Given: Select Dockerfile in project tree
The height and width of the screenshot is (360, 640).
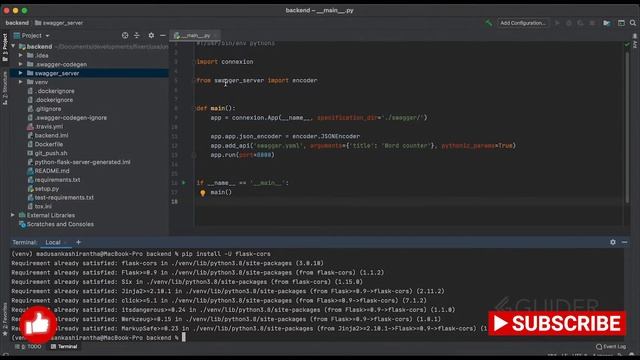Looking at the screenshot, I should coord(45,144).
